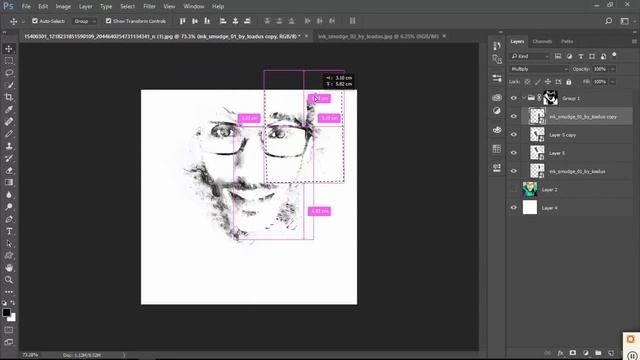The width and height of the screenshot is (640, 360).
Task: Toggle the layer filter on/off switch
Action: (614, 55)
